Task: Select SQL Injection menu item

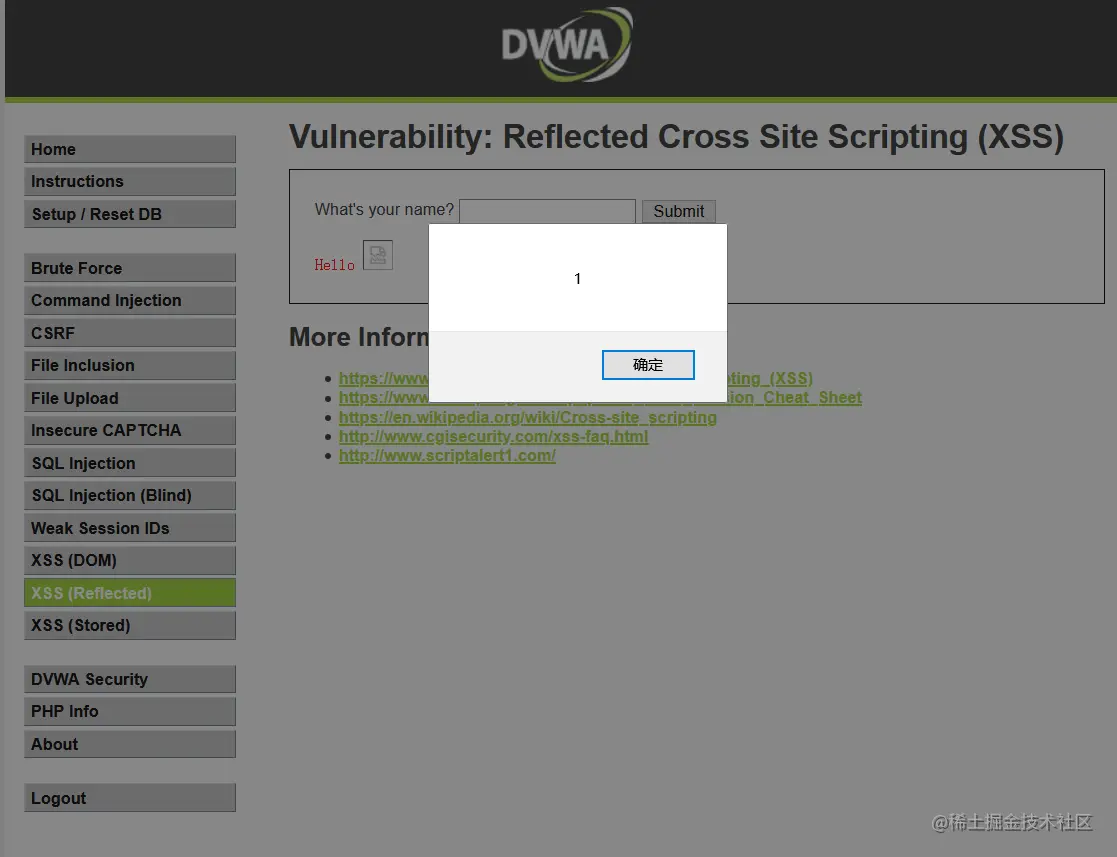Action: 130,463
